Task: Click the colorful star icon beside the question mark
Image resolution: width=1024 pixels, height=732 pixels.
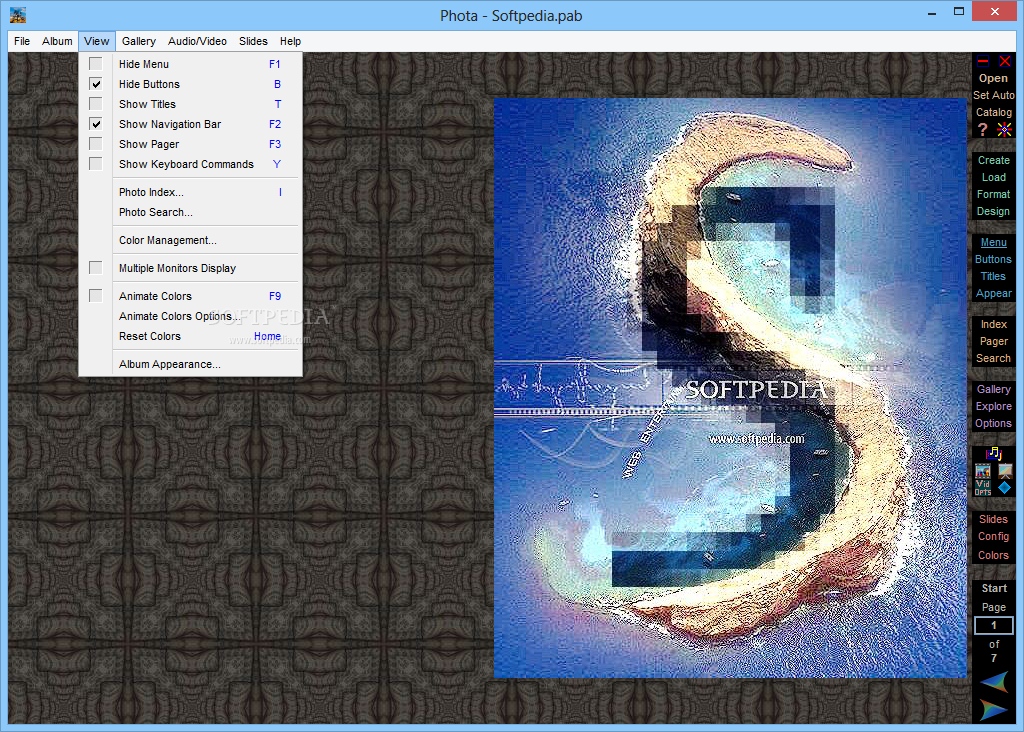Action: 1004,129
